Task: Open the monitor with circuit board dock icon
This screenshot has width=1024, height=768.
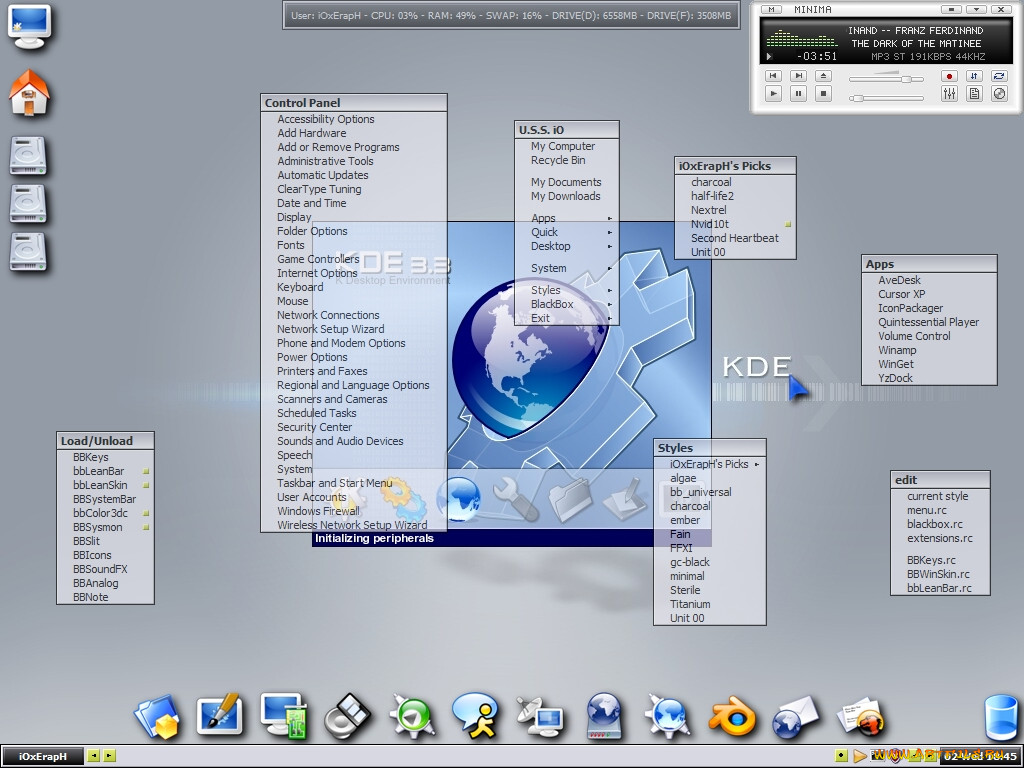Action: 284,716
